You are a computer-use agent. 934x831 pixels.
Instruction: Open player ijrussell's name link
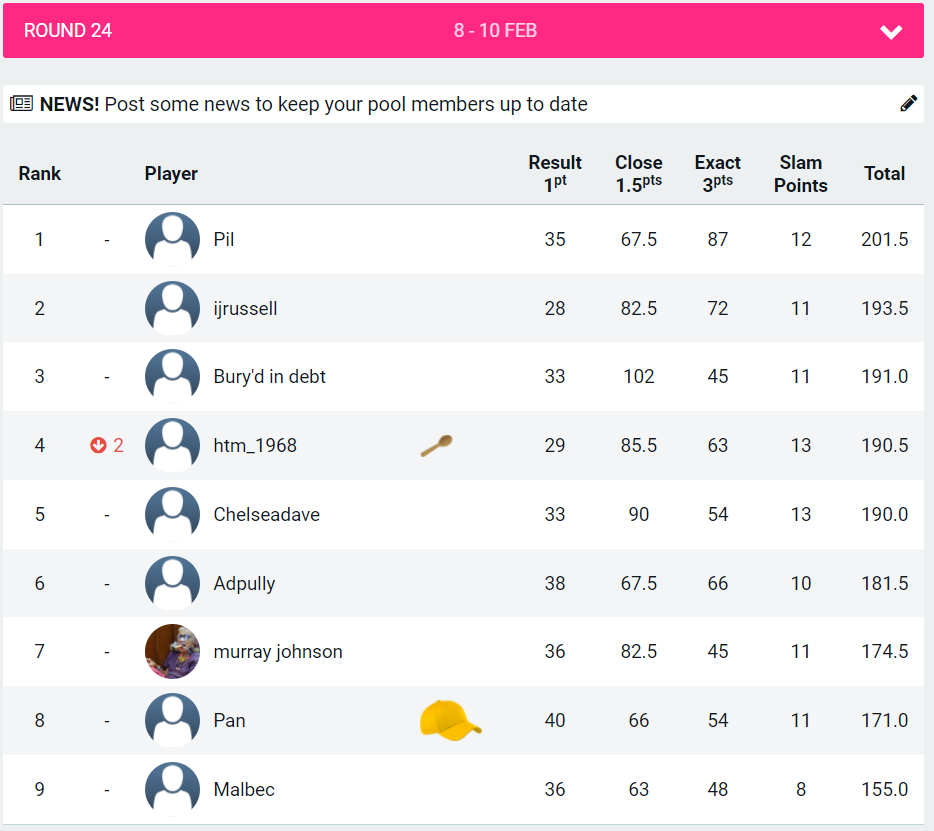[245, 309]
